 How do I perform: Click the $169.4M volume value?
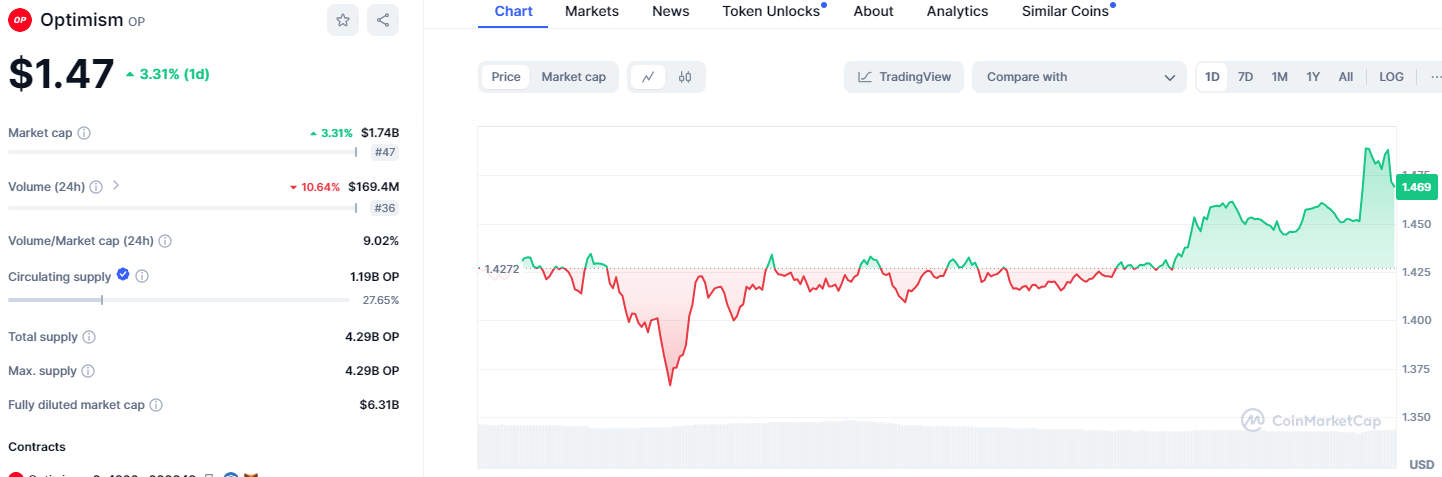[374, 187]
